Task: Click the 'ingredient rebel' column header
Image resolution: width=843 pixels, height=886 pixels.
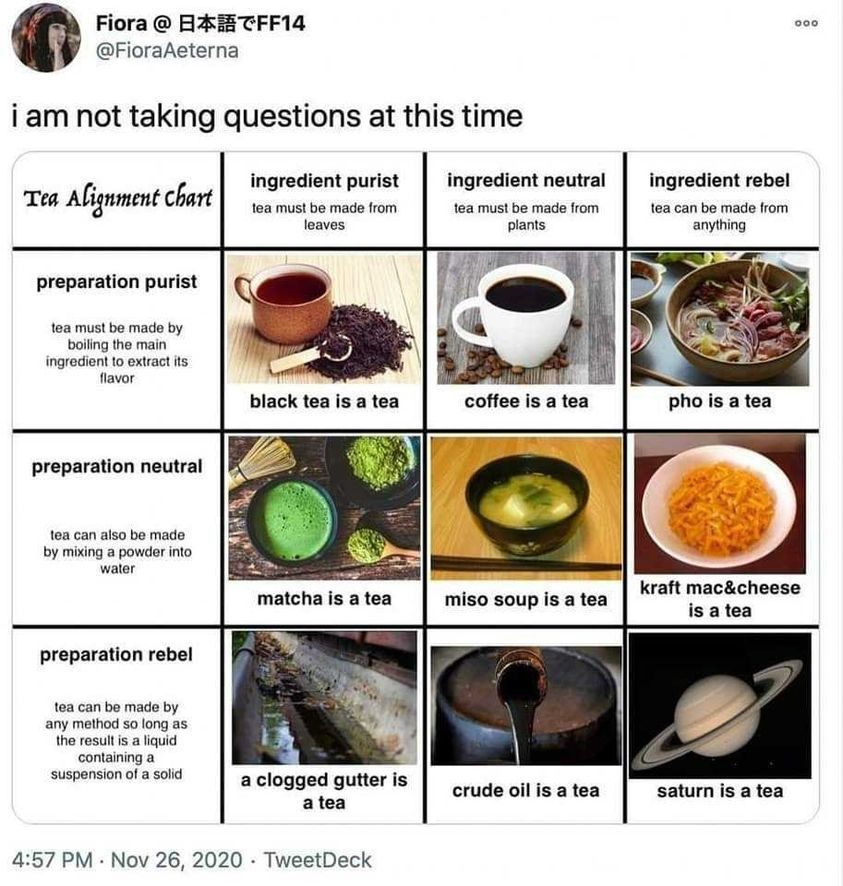Action: (719, 180)
